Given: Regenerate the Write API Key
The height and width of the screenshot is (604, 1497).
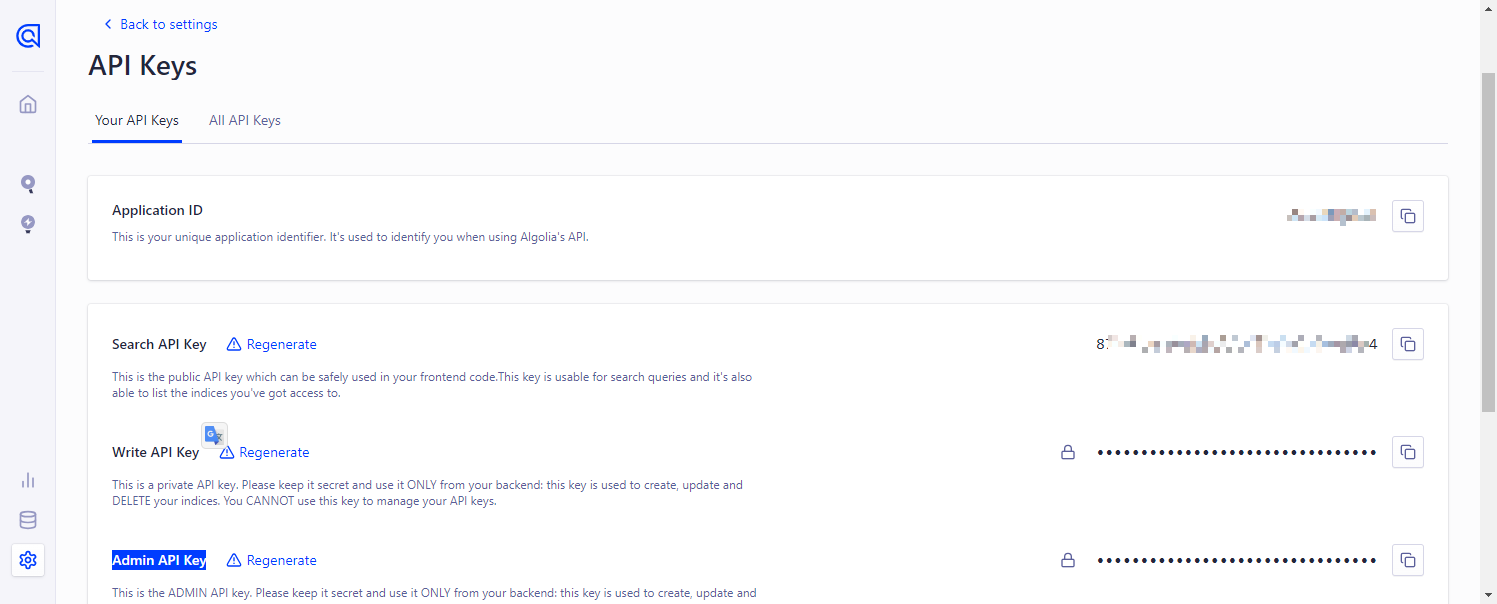Looking at the screenshot, I should (x=275, y=452).
